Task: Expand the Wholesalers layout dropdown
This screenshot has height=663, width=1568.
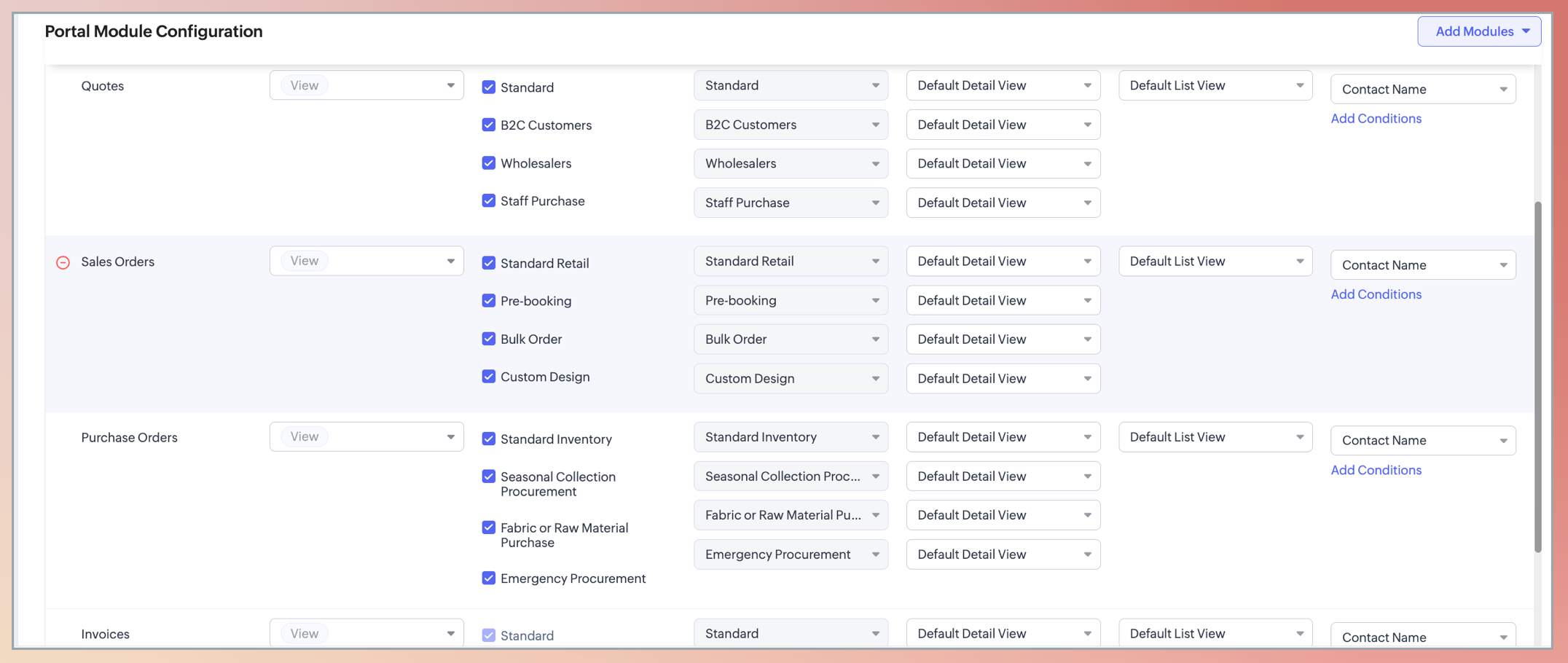Action: click(791, 164)
